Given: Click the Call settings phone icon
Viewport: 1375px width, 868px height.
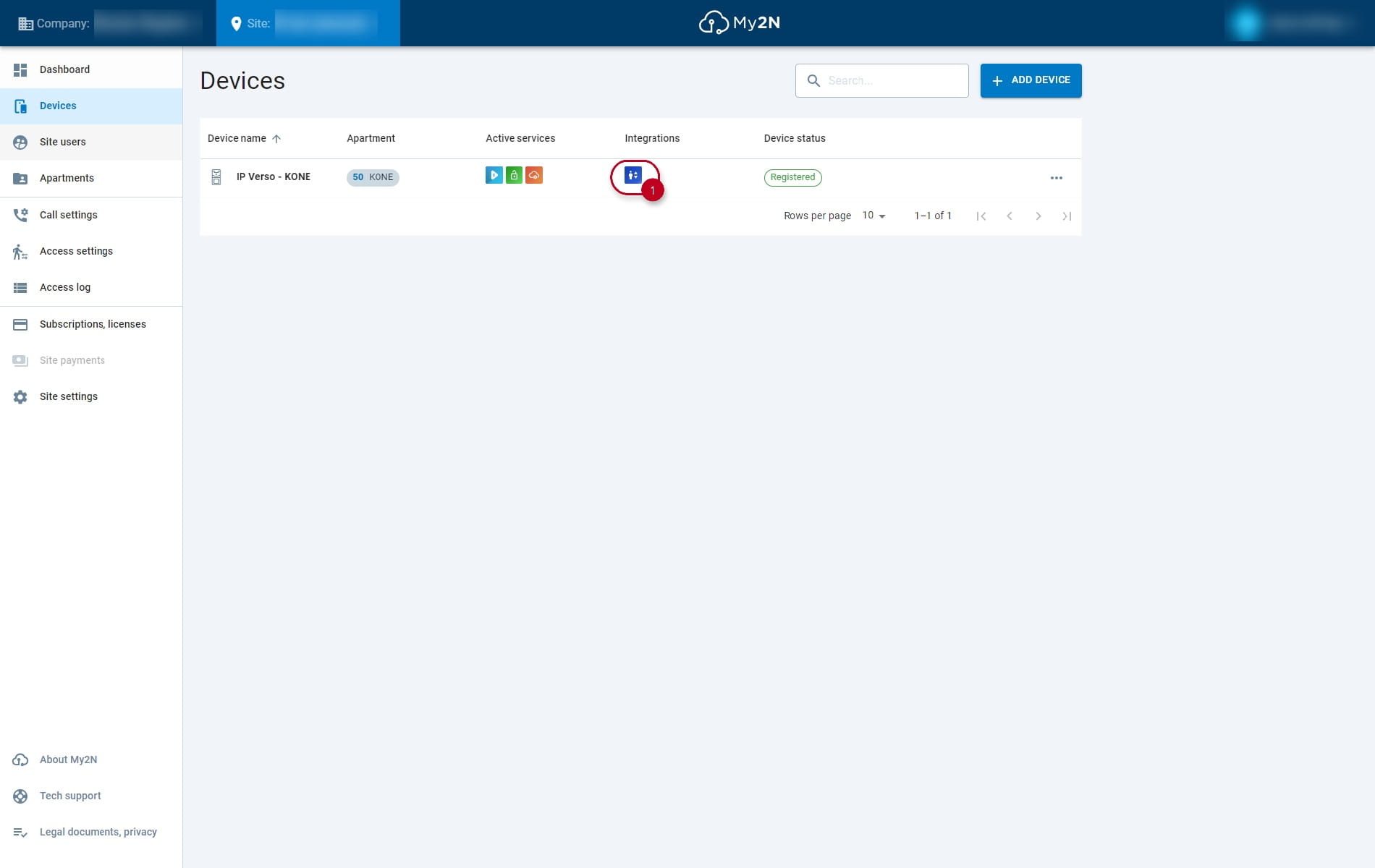Looking at the screenshot, I should click(20, 215).
